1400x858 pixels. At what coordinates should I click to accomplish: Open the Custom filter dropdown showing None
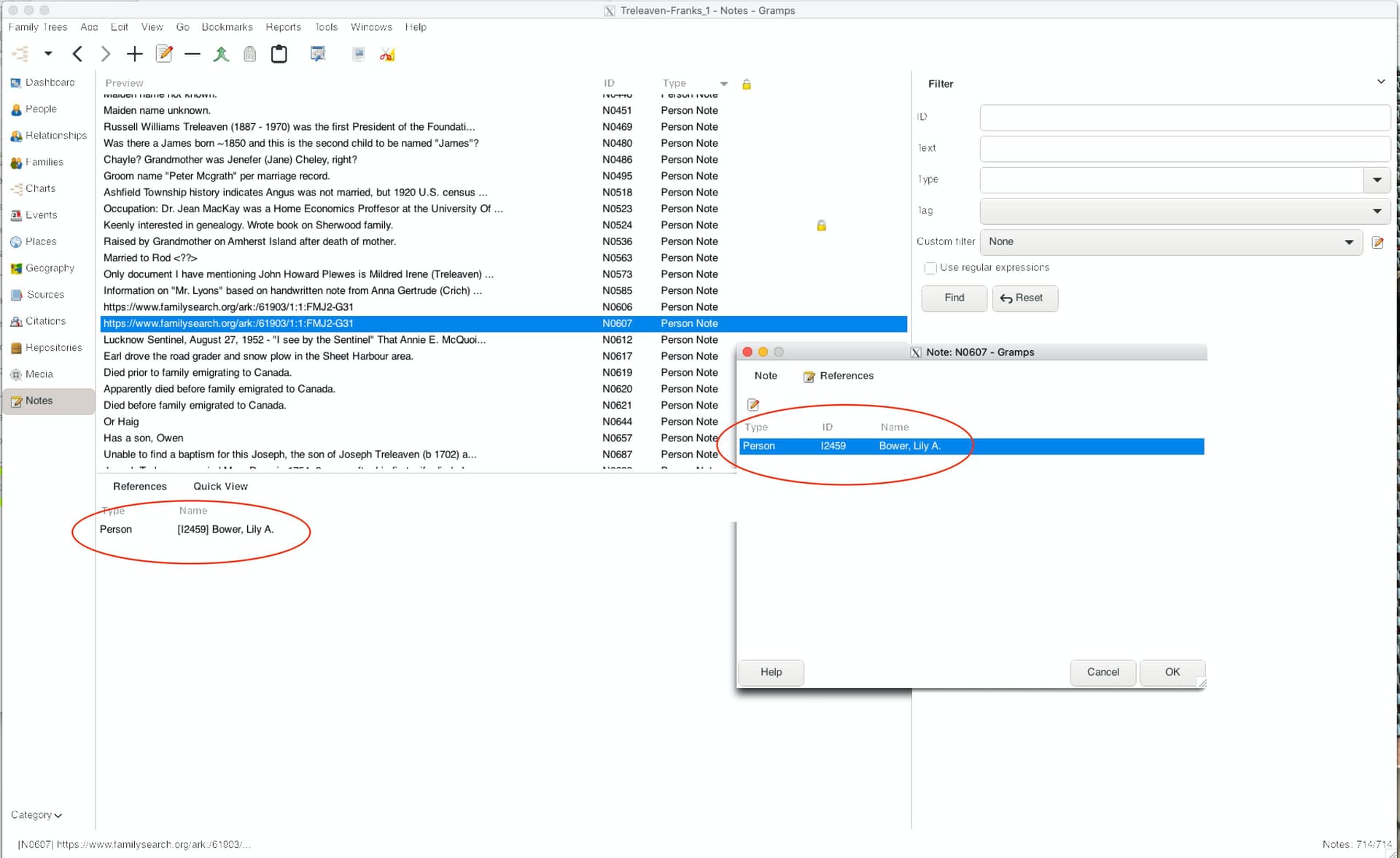coord(1171,242)
